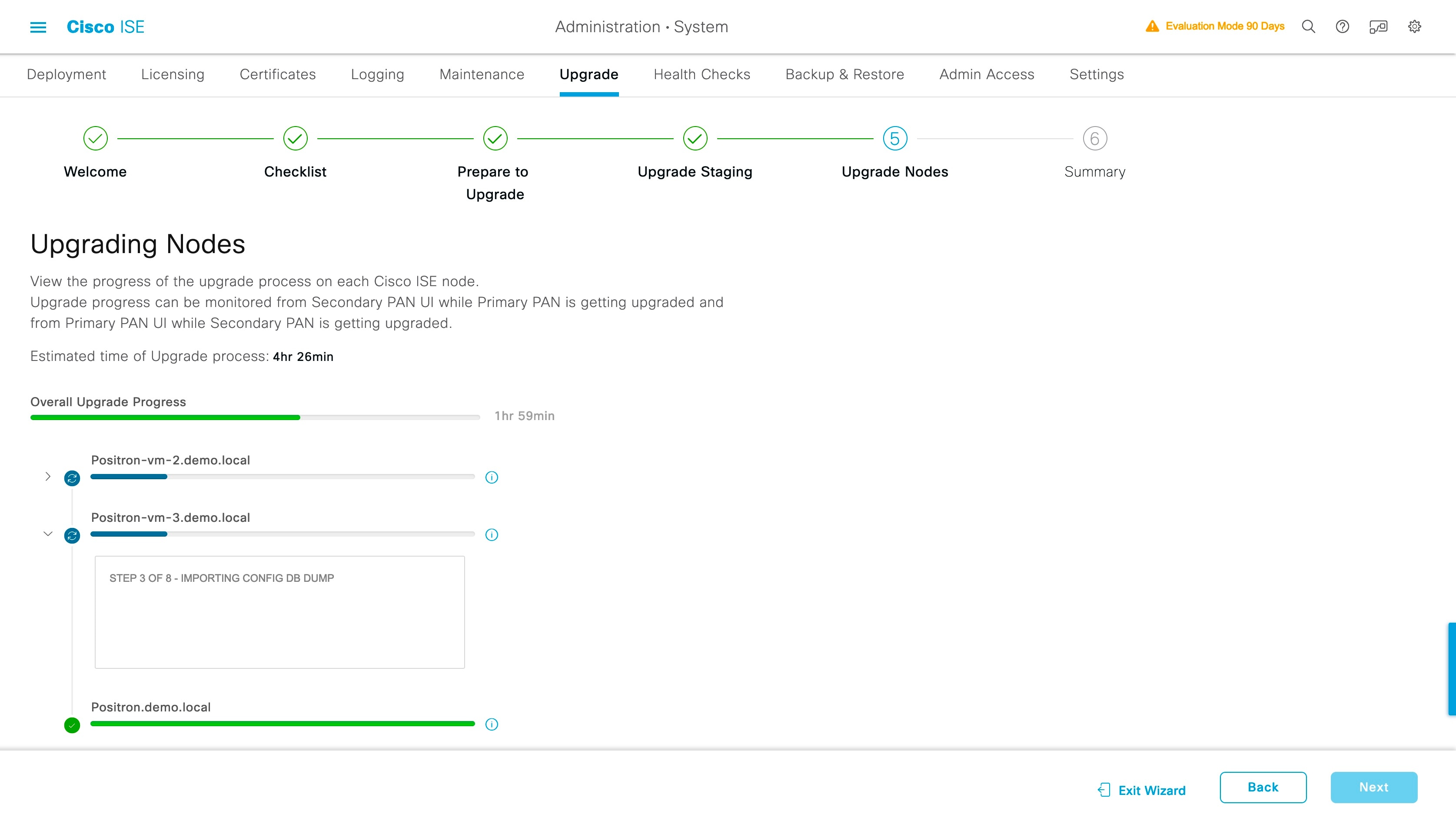
Task: Click the Positron-vm-3.demo.local progress bar
Action: [283, 534]
